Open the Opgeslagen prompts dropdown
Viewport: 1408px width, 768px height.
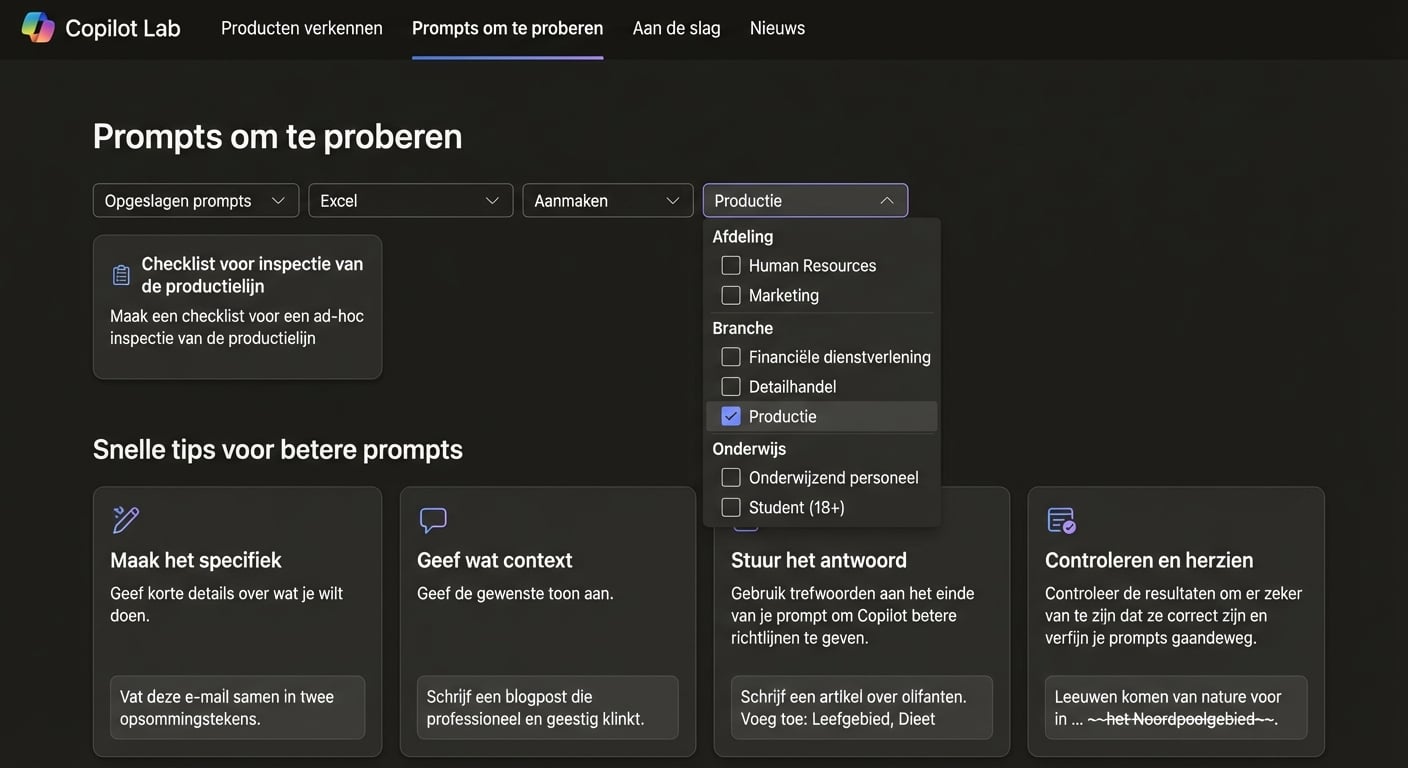pos(196,200)
